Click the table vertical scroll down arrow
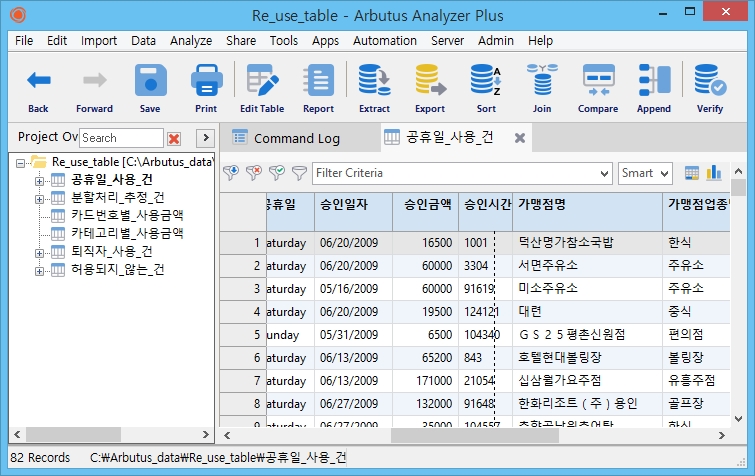 point(738,419)
